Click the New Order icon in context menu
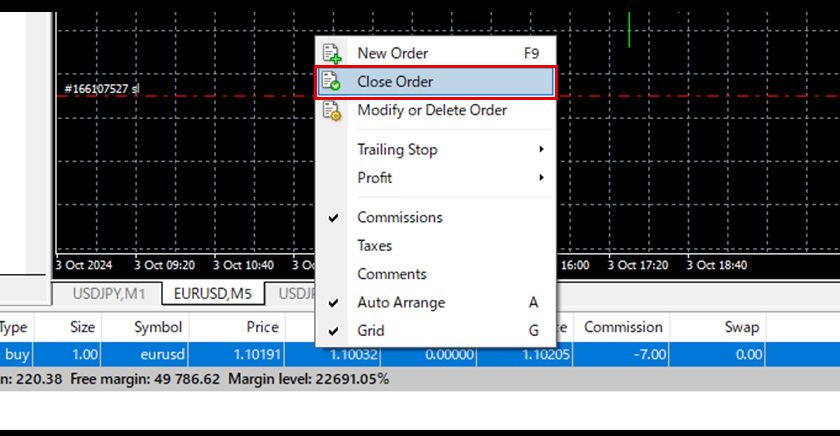The image size is (840, 436). (x=332, y=54)
